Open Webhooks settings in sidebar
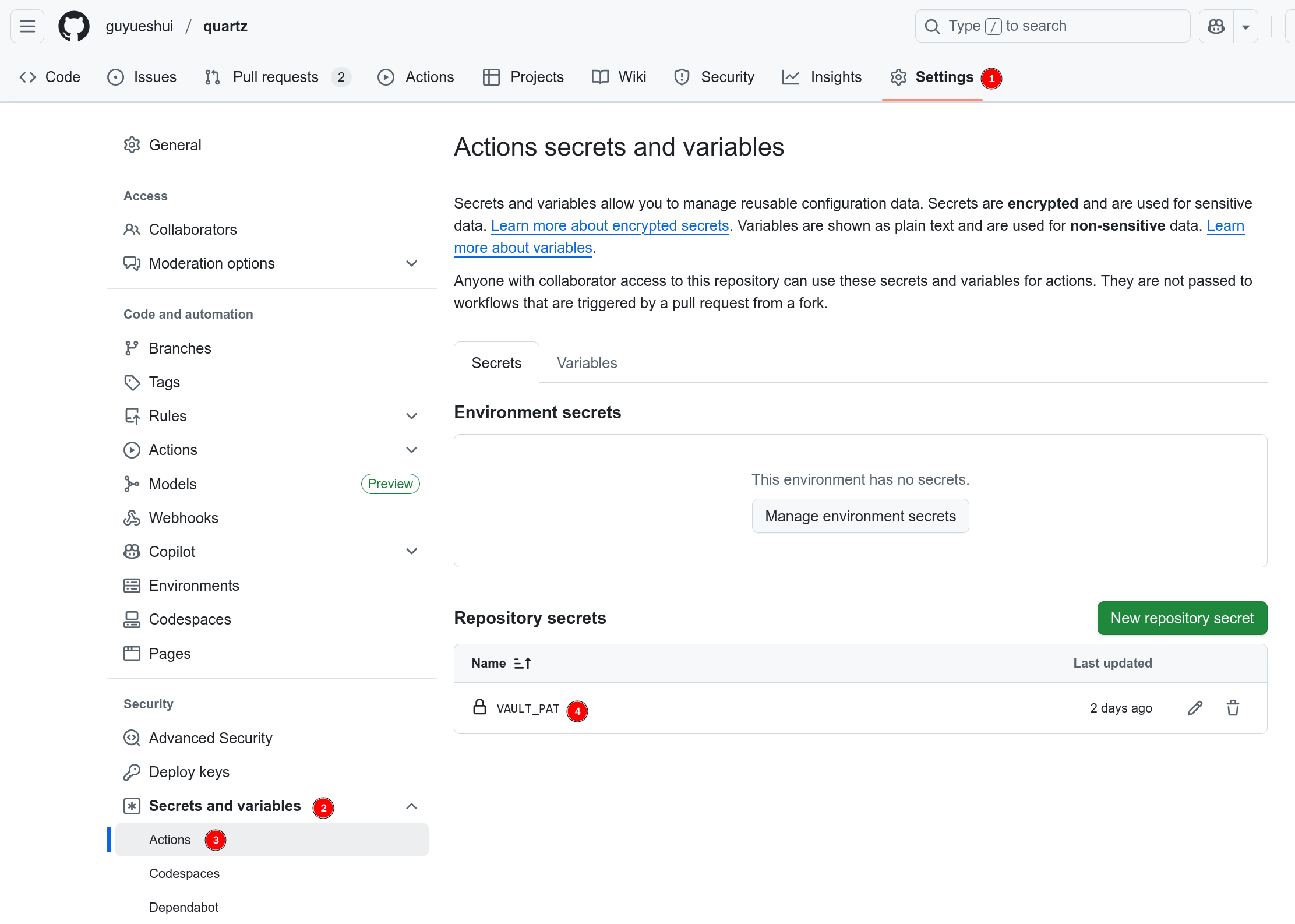This screenshot has height=924, width=1295. click(x=184, y=518)
